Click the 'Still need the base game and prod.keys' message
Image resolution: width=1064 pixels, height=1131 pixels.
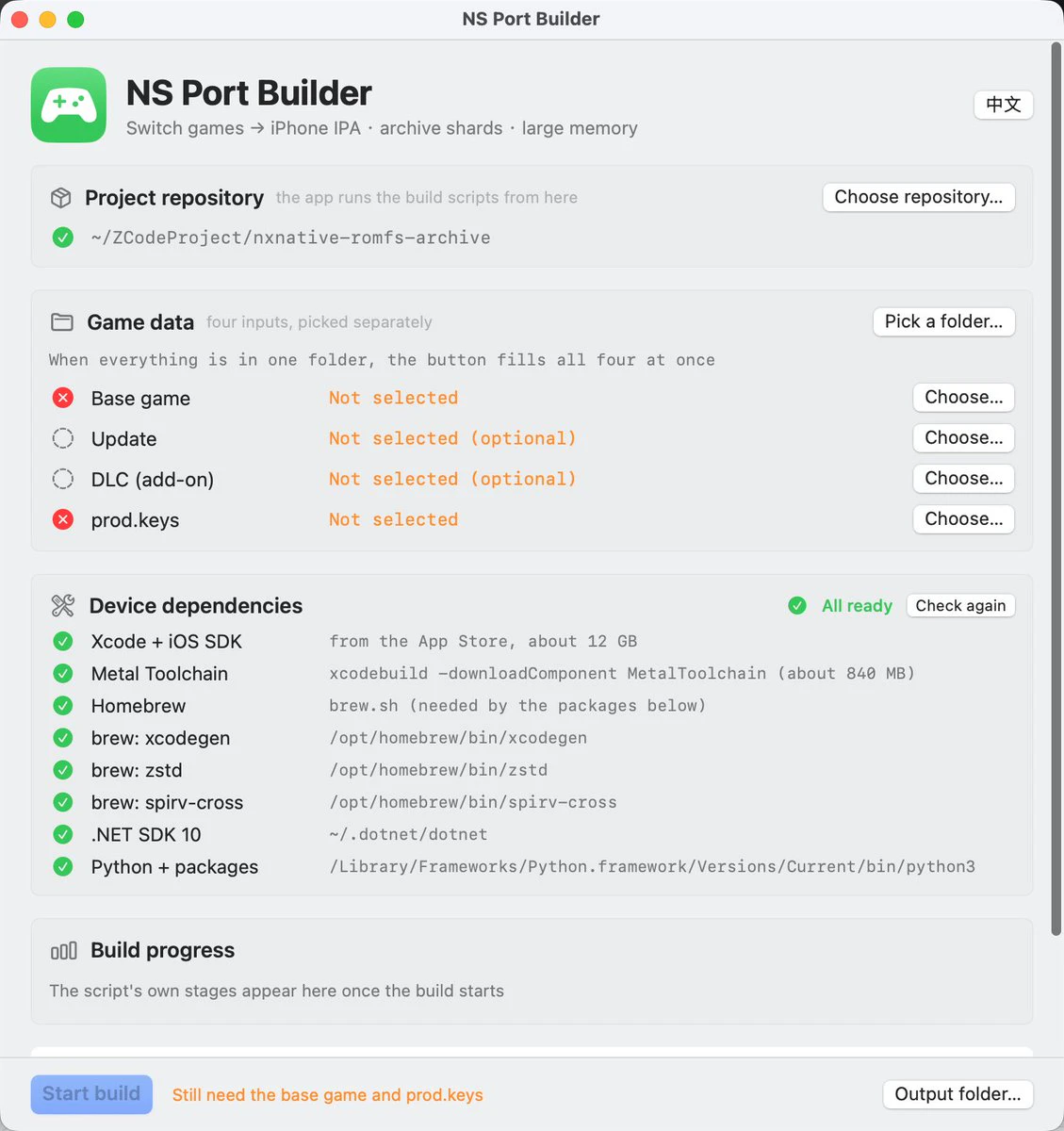point(328,1095)
